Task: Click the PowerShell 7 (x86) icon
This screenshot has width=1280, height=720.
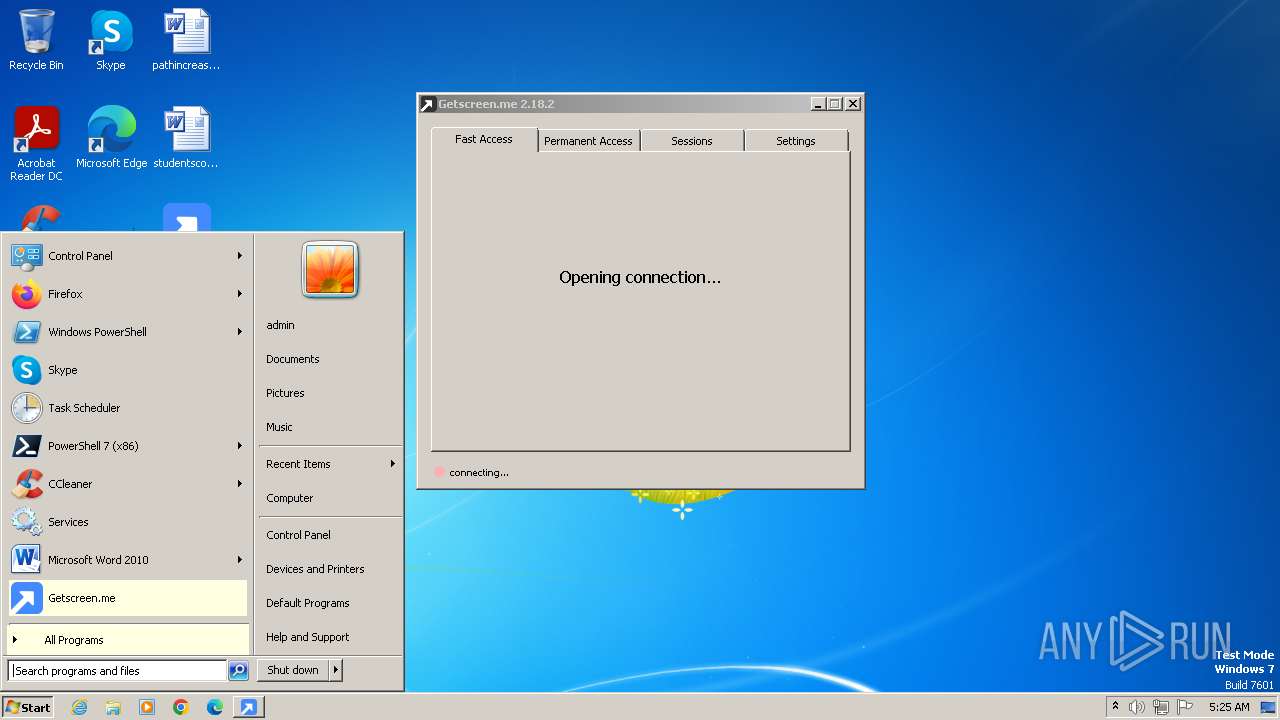Action: pyautogui.click(x=27, y=446)
